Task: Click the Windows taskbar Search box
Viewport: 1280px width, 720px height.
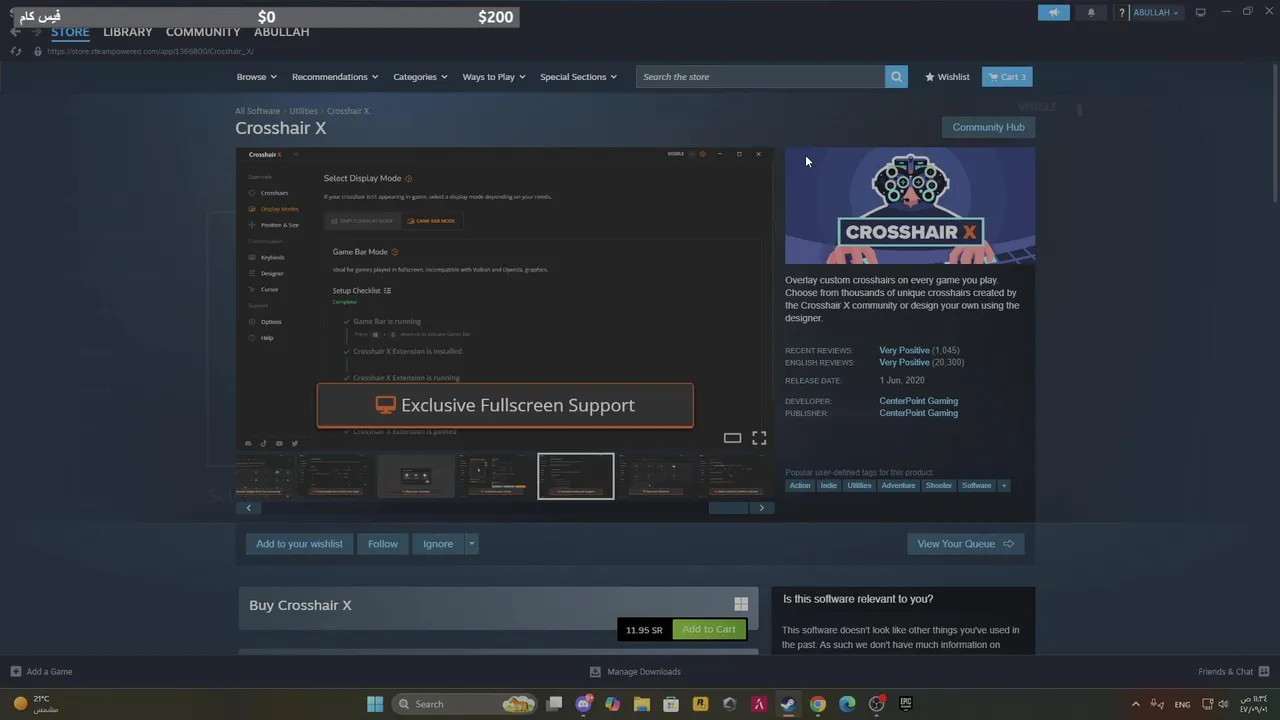Action: pyautogui.click(x=465, y=704)
